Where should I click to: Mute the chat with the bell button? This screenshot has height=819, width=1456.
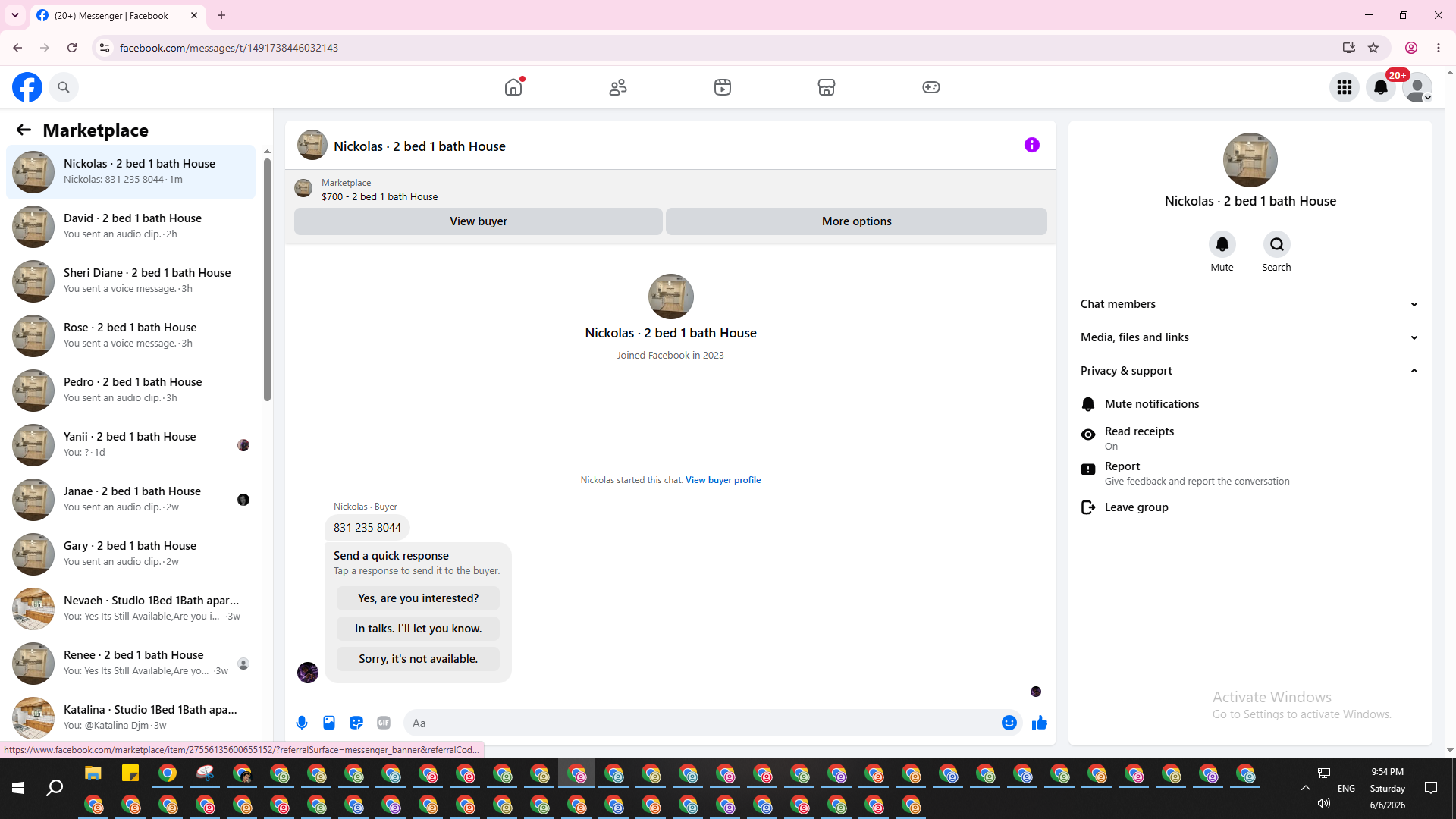click(x=1222, y=244)
